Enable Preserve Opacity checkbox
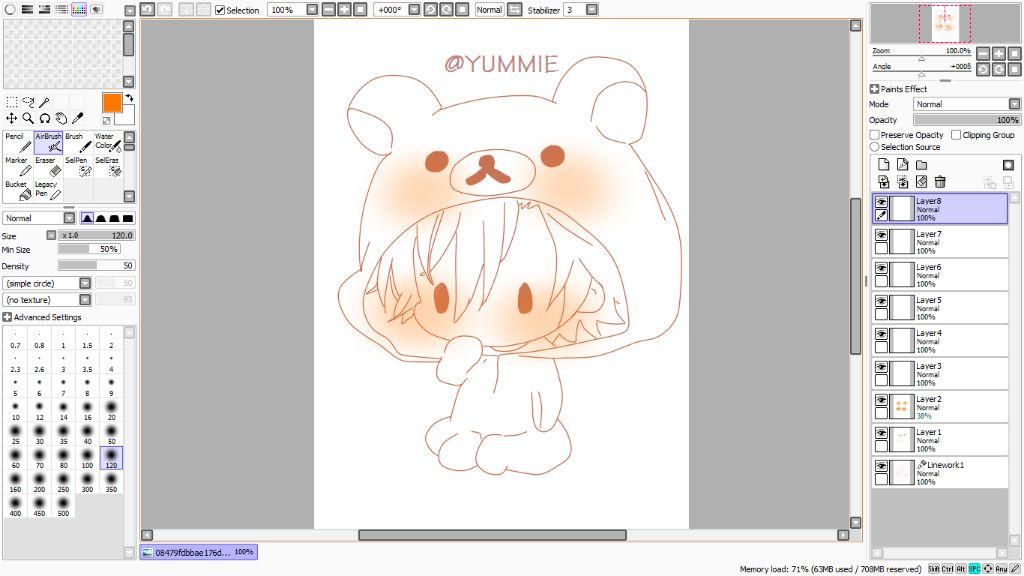Image resolution: width=1024 pixels, height=576 pixels. pyautogui.click(x=874, y=135)
